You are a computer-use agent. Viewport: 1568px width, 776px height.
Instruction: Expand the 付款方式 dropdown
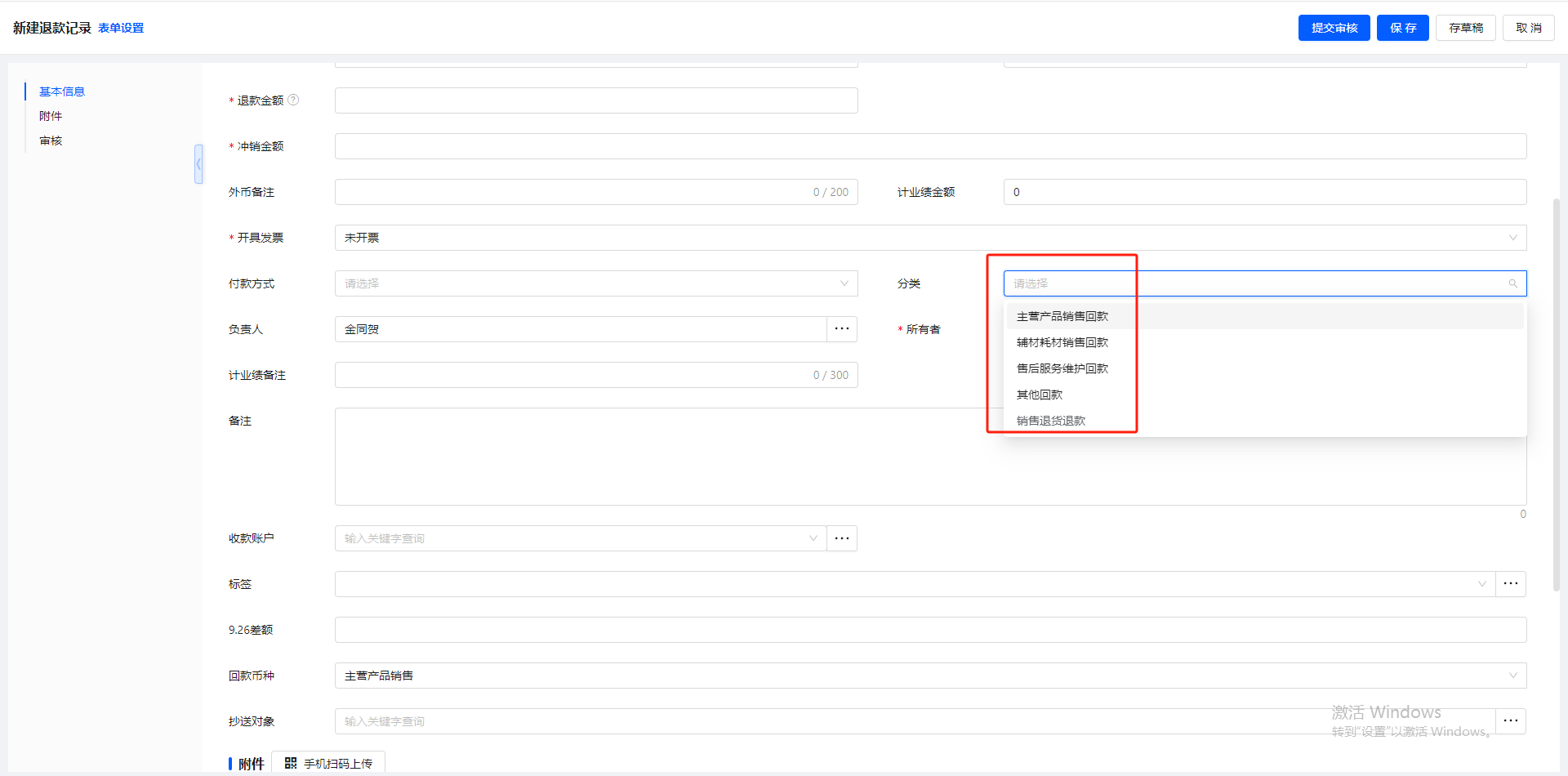pyautogui.click(x=844, y=283)
